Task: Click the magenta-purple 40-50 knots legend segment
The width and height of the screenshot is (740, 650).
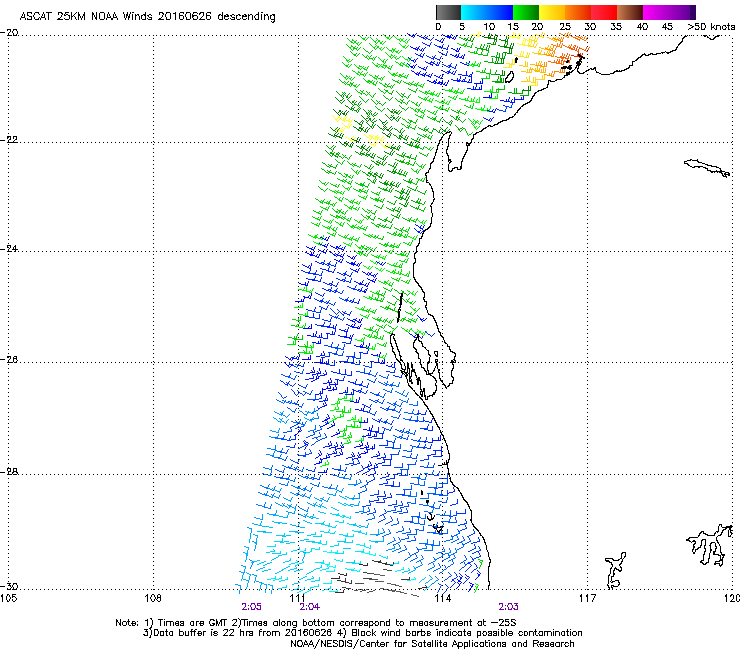Action: [x=669, y=12]
